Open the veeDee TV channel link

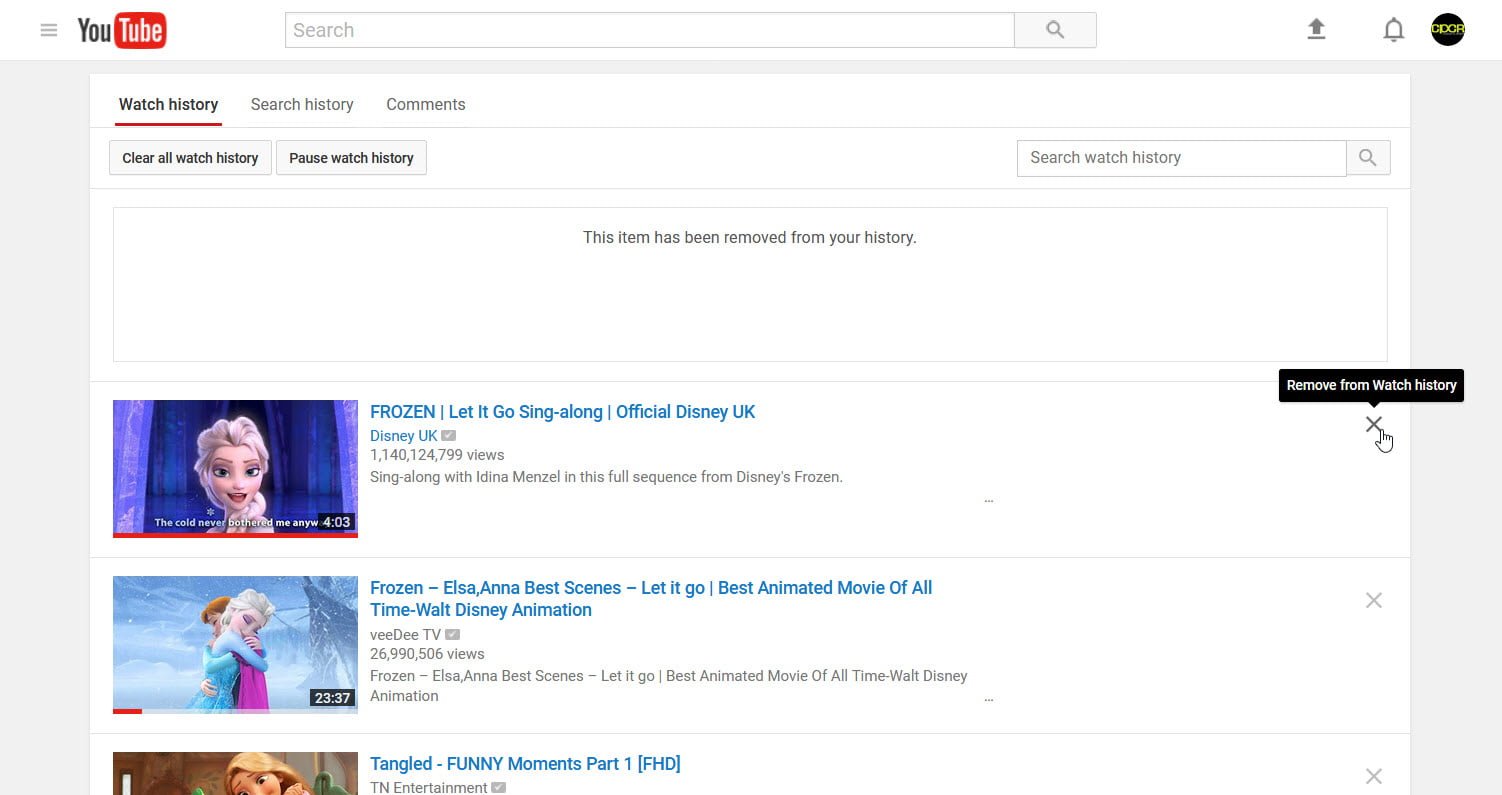click(405, 635)
